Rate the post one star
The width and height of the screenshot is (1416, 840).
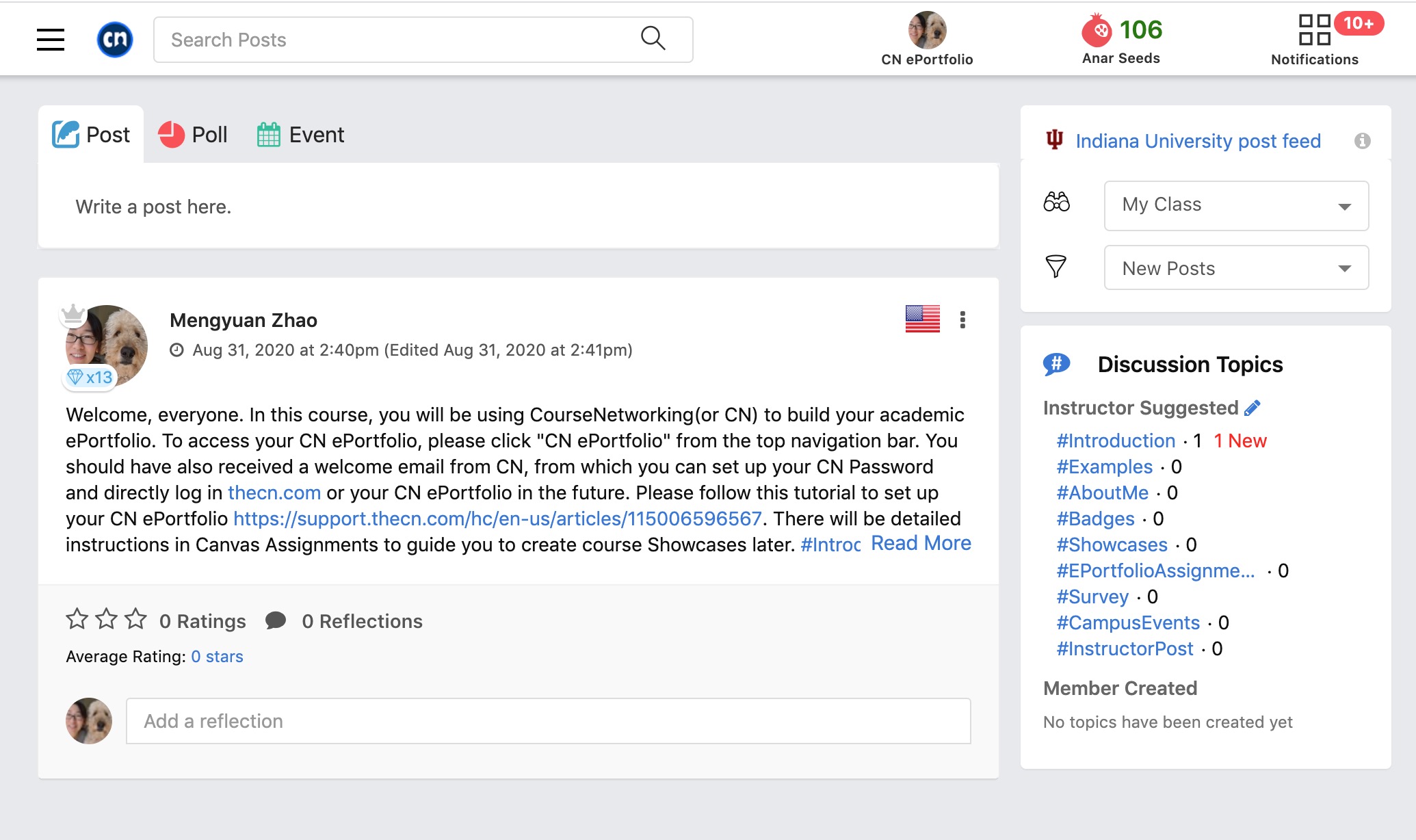pyautogui.click(x=77, y=619)
